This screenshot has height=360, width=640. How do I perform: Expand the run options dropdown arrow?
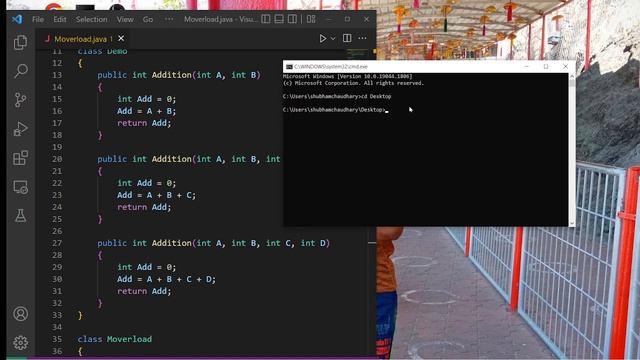click(x=333, y=38)
